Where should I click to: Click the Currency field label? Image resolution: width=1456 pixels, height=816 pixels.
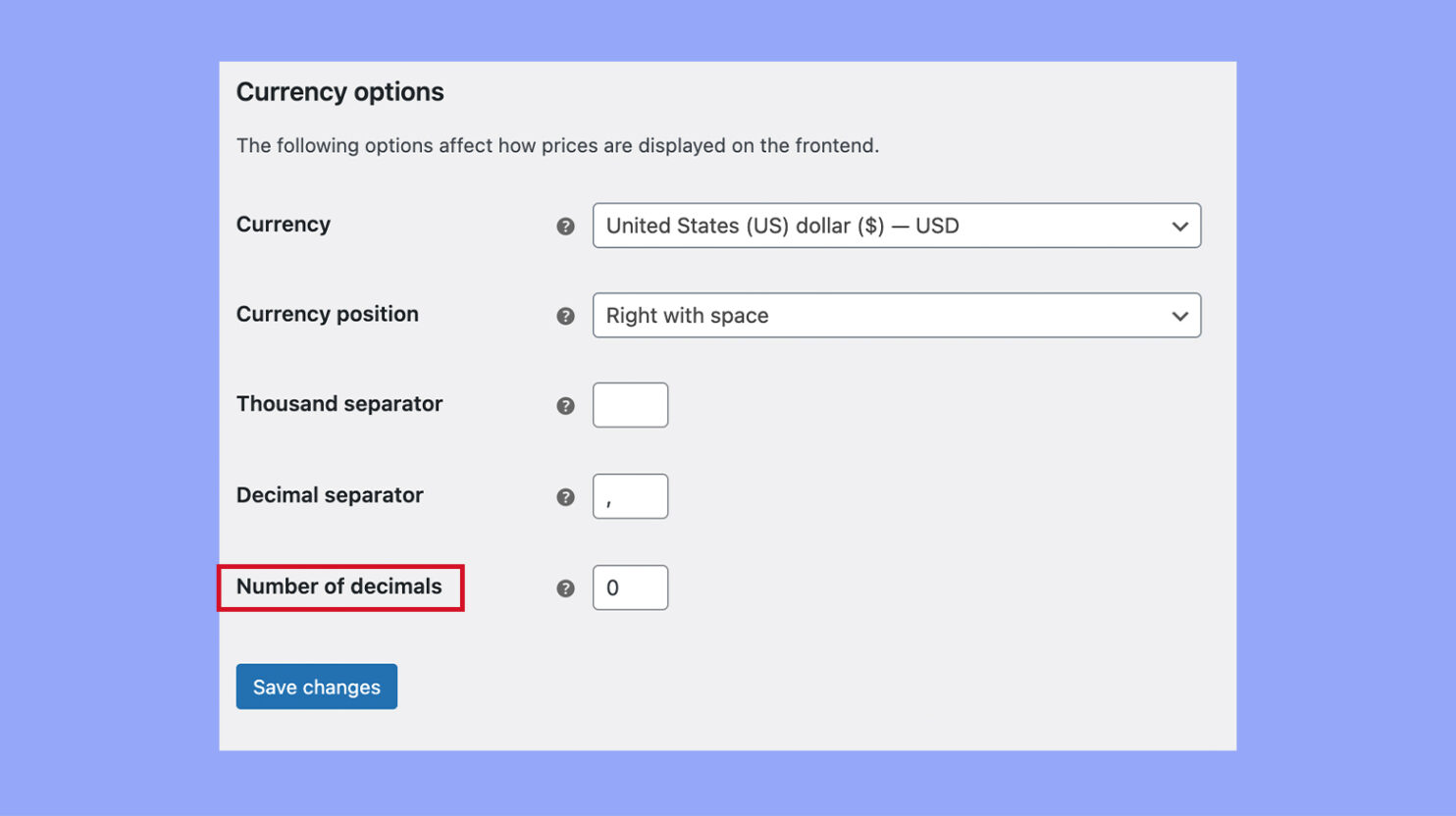pyautogui.click(x=283, y=225)
